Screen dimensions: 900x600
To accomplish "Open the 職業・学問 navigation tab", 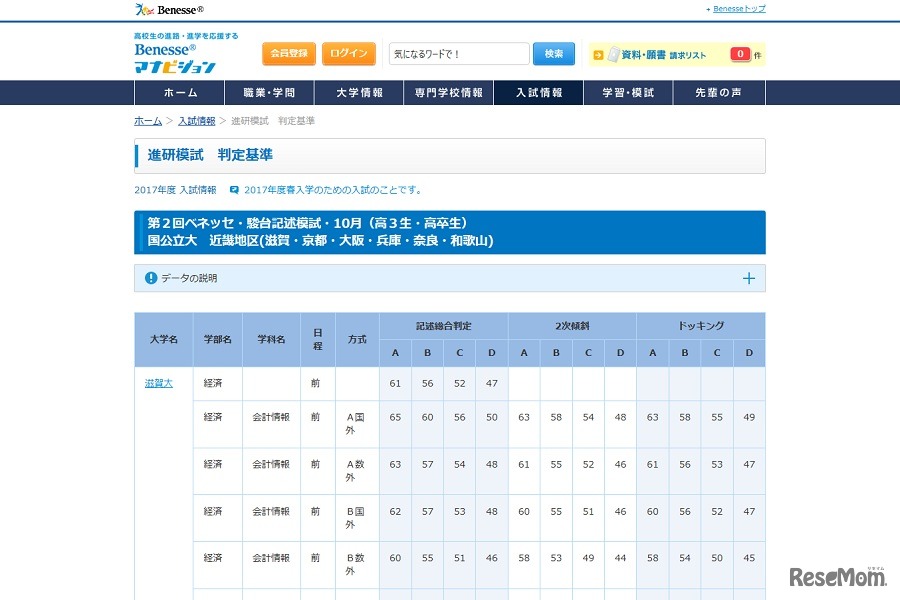I will click(x=269, y=93).
